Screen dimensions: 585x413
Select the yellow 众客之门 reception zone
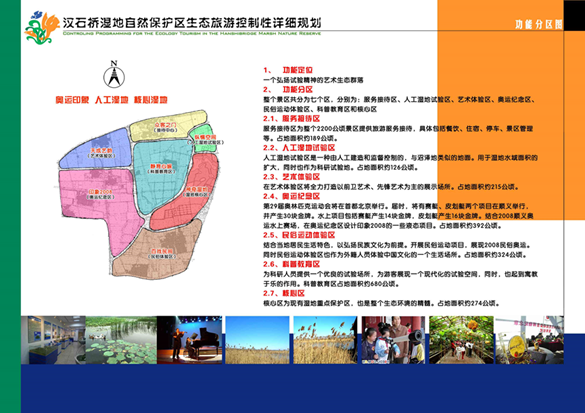point(168,126)
